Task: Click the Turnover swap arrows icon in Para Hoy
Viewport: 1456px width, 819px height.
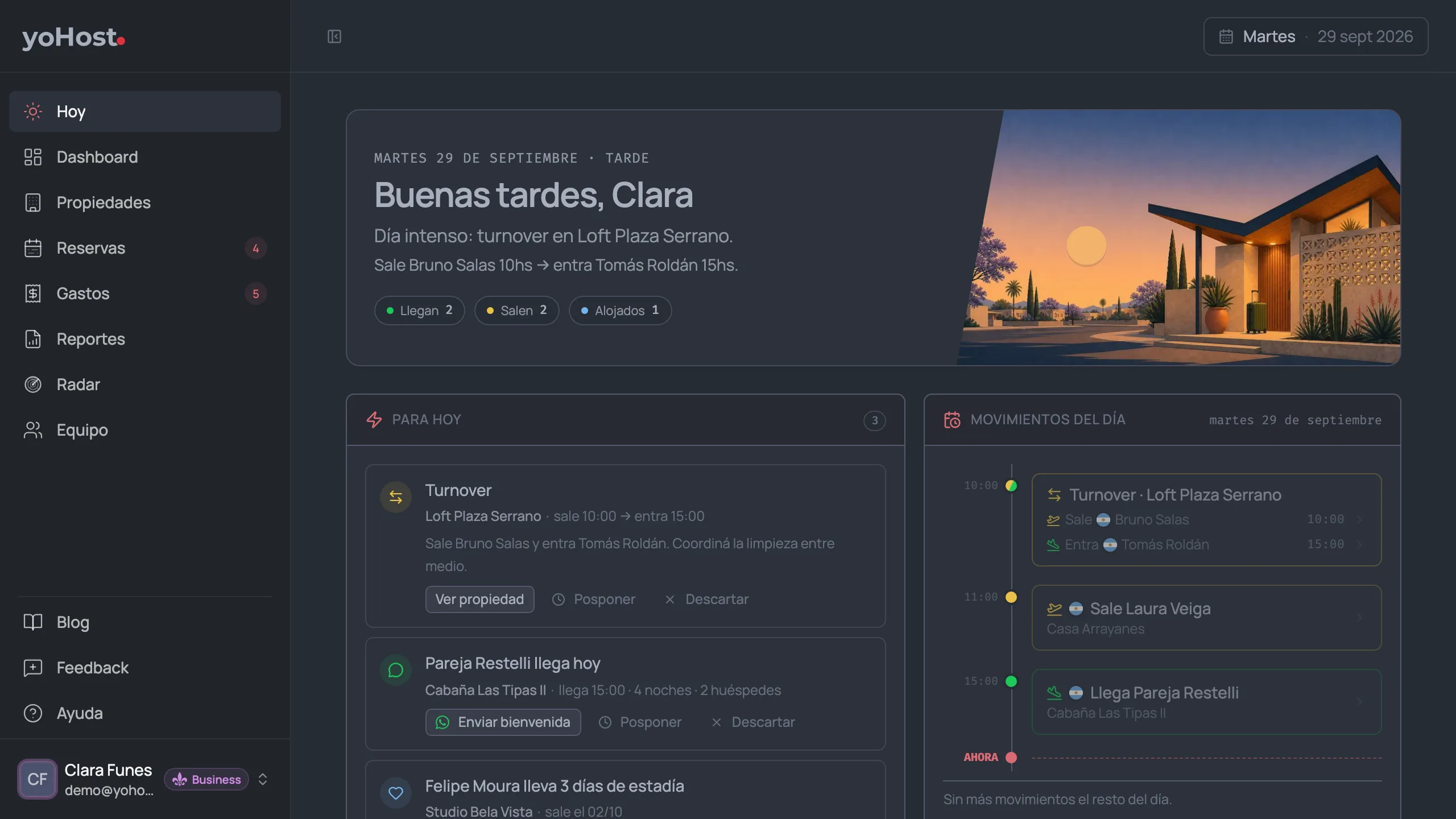Action: [396, 498]
